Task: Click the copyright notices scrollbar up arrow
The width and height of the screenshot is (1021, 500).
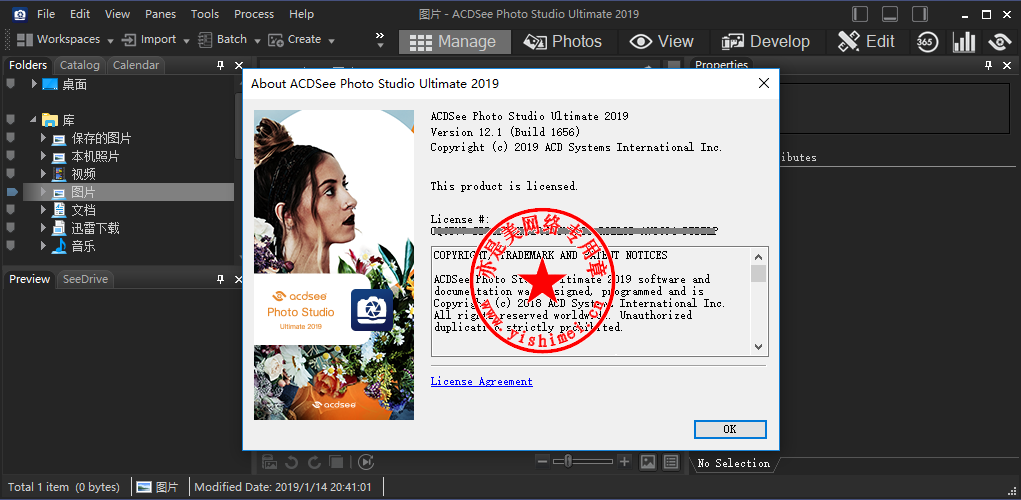Action: click(759, 256)
